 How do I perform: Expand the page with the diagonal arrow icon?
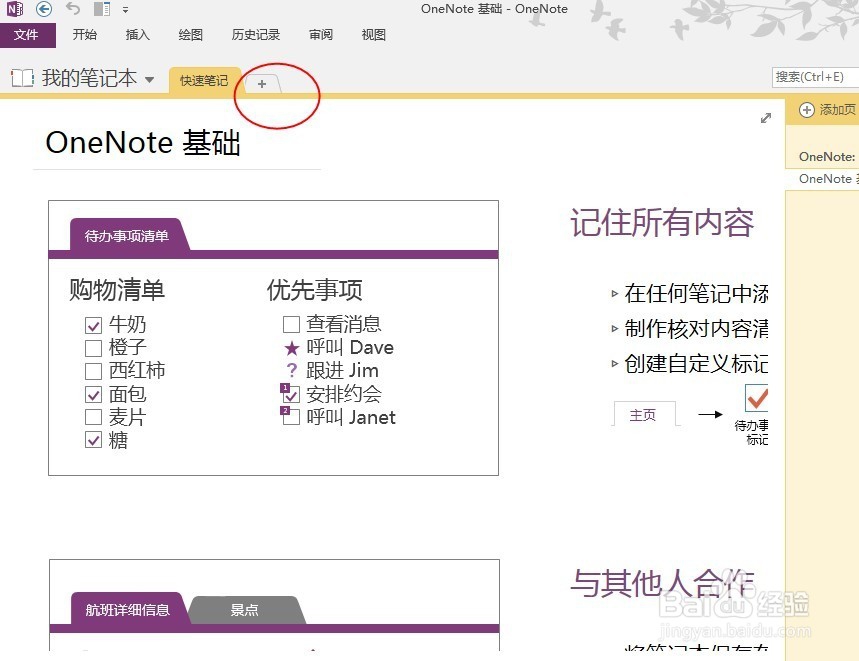coord(765,117)
